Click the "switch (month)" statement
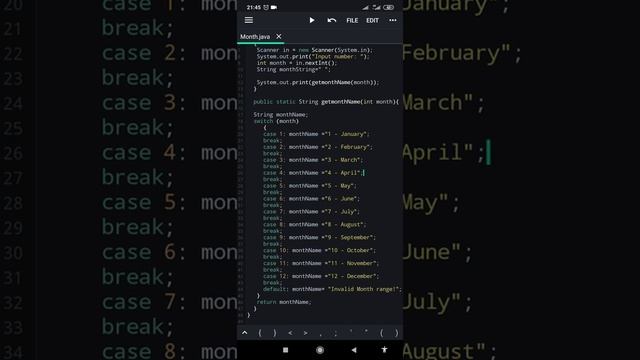 pos(276,121)
